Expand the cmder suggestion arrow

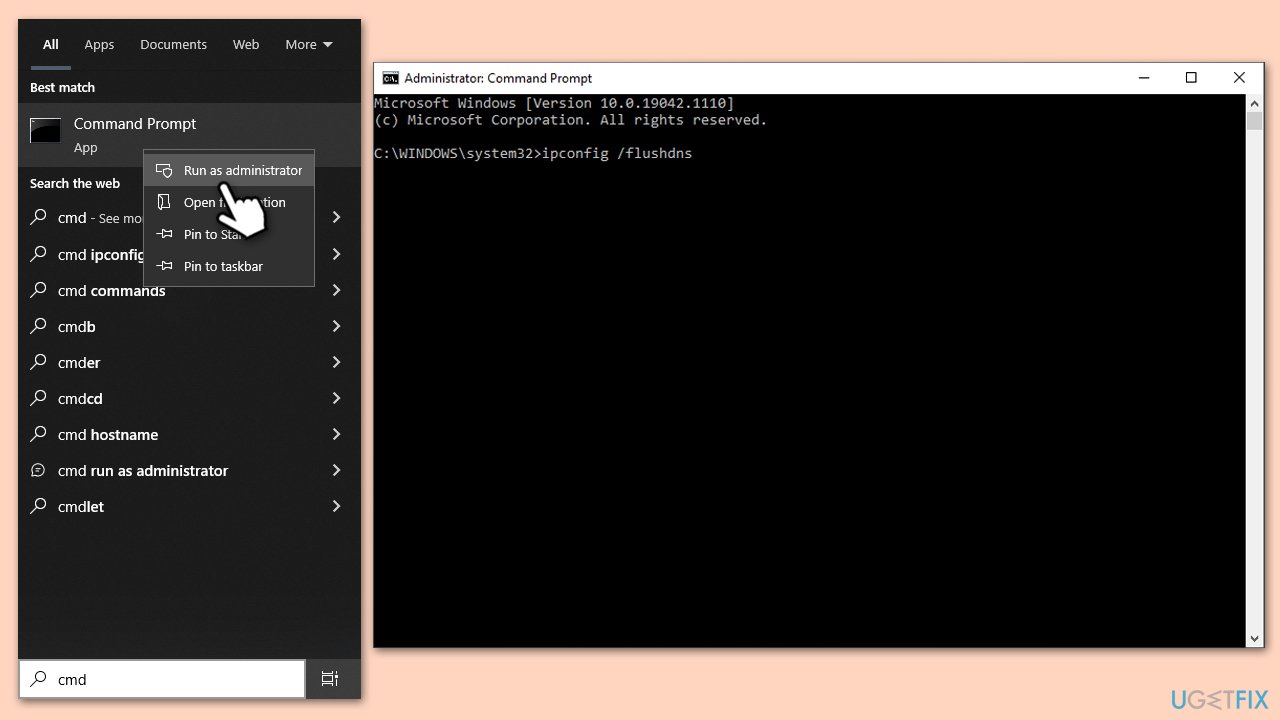(337, 362)
